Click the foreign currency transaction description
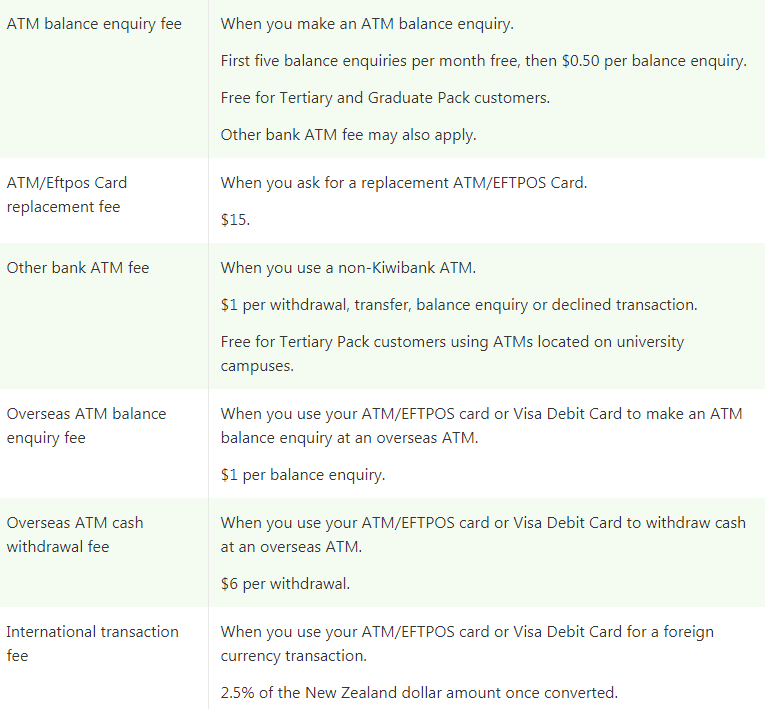Screen dimensions: 765x709 click(x=467, y=644)
